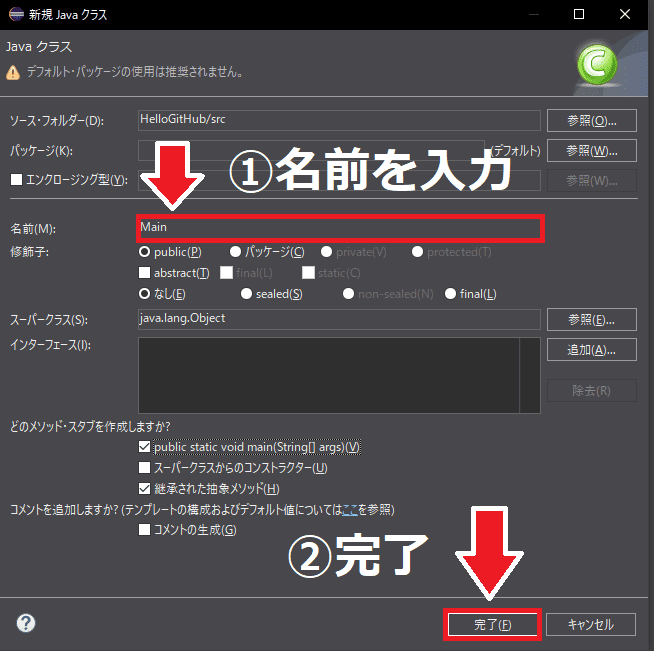Check the エンクロージング型 checkbox
This screenshot has height=651, width=654.
click(14, 180)
